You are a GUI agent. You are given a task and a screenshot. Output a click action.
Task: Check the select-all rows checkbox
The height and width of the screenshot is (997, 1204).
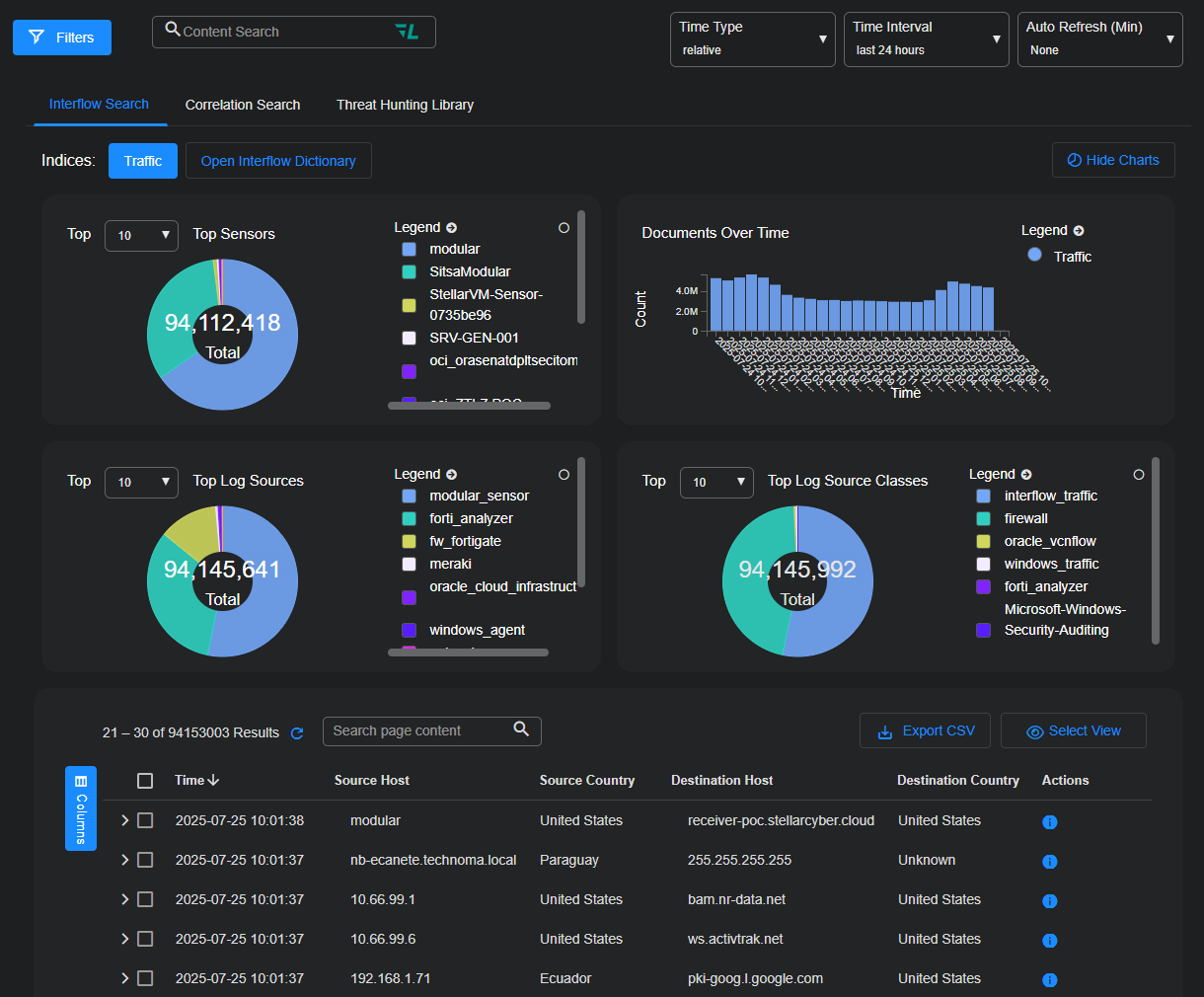click(x=145, y=781)
